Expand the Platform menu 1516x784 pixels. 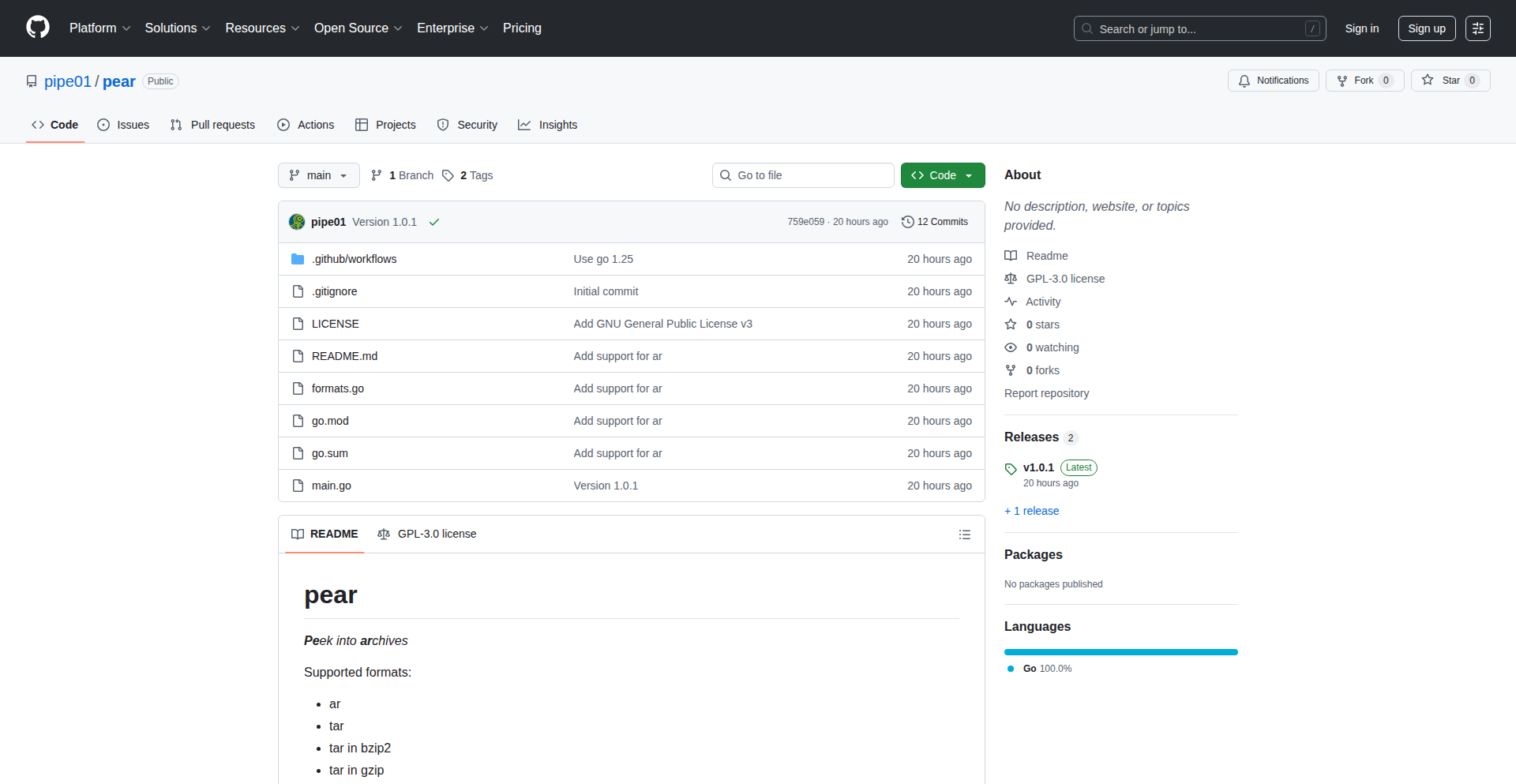[x=99, y=28]
